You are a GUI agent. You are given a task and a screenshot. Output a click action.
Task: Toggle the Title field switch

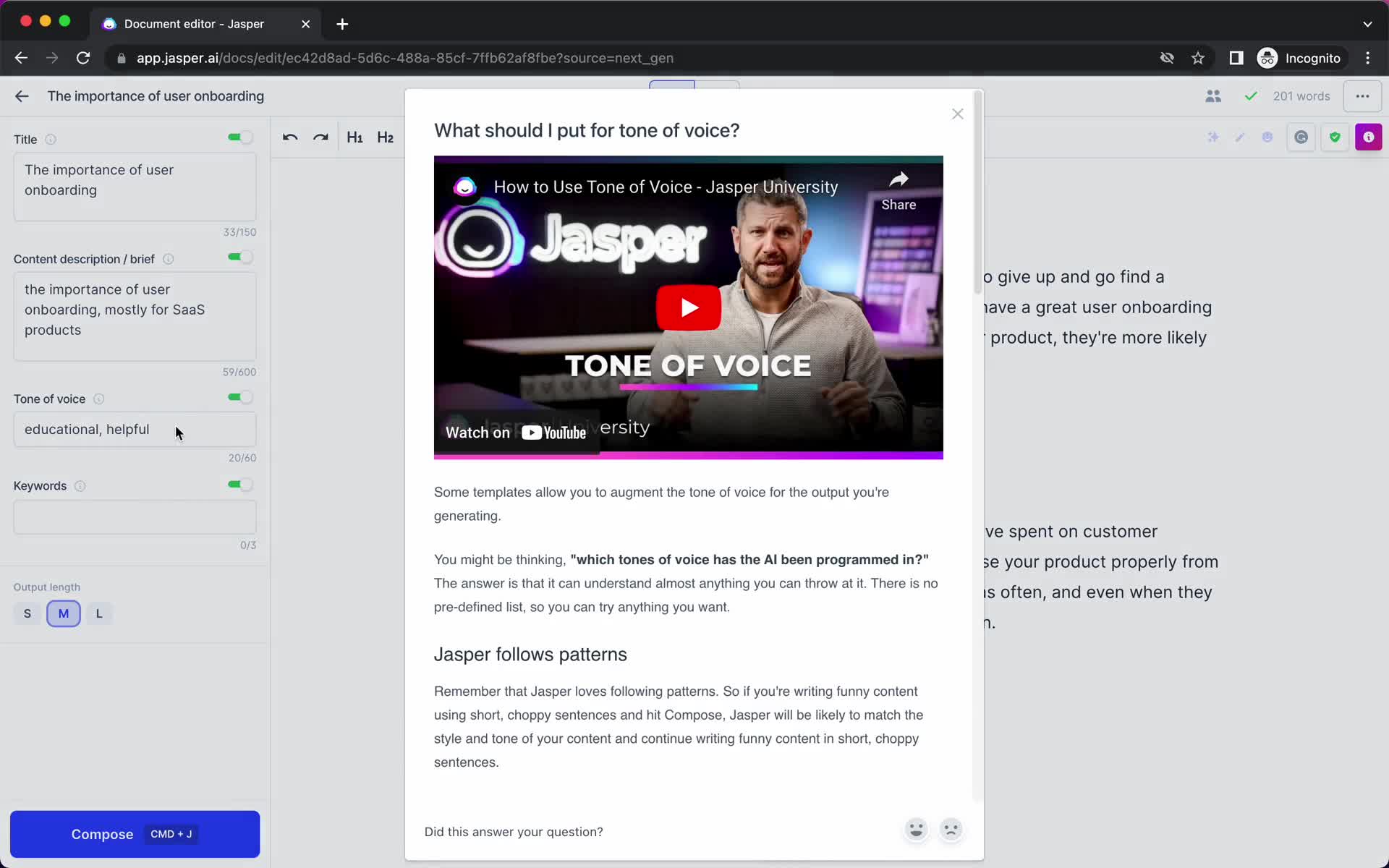pos(240,137)
